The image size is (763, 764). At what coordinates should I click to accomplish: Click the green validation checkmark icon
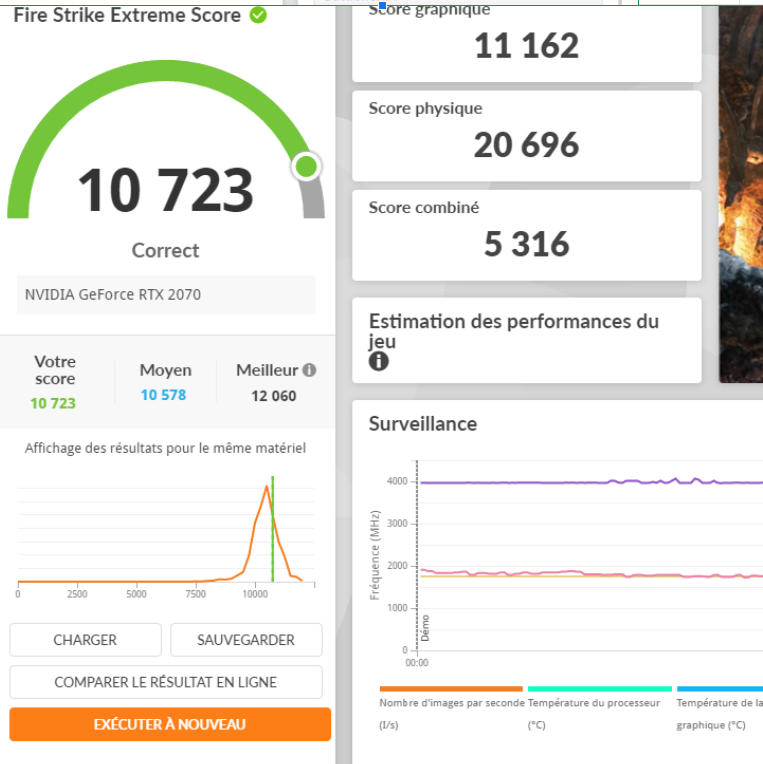coord(258,15)
